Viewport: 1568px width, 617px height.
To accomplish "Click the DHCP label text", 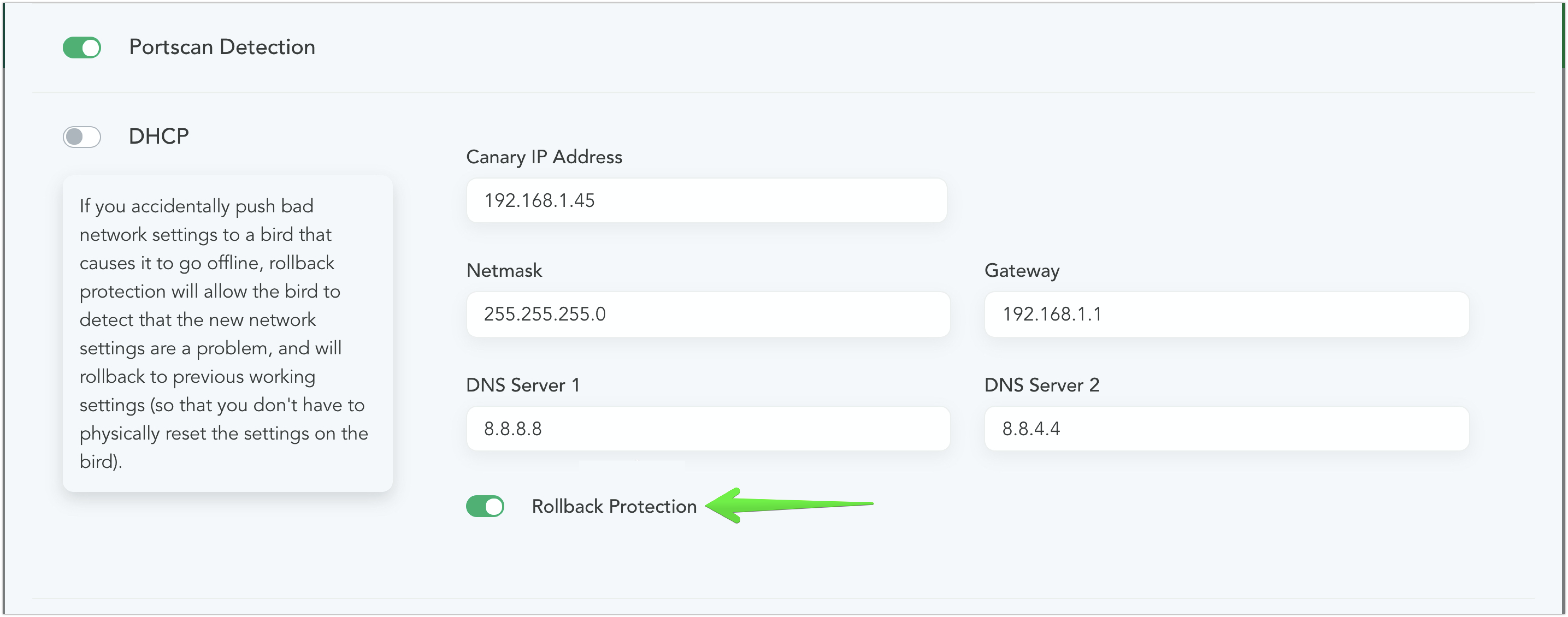I will [x=159, y=136].
